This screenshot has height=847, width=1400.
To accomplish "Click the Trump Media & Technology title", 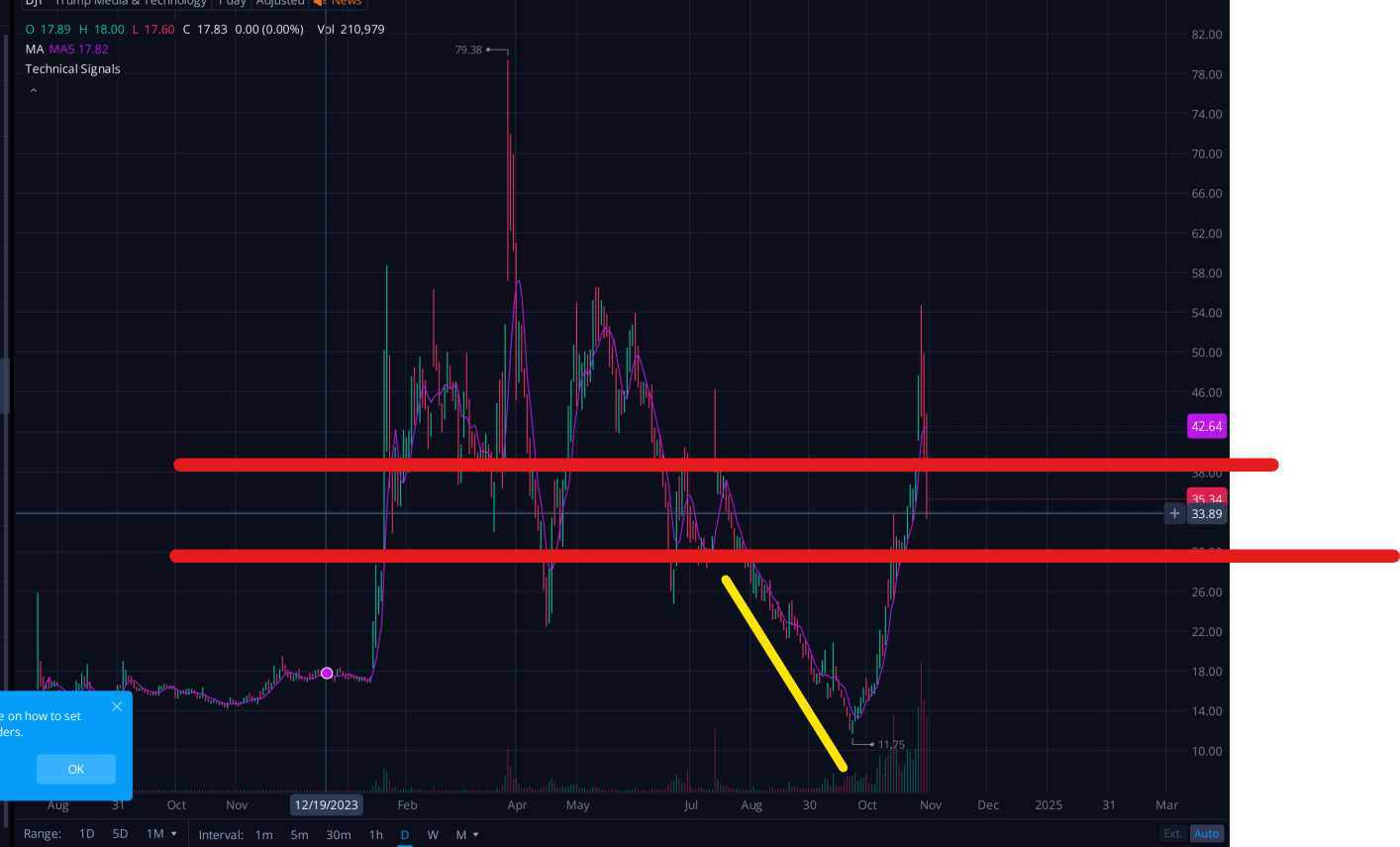I will [x=130, y=3].
